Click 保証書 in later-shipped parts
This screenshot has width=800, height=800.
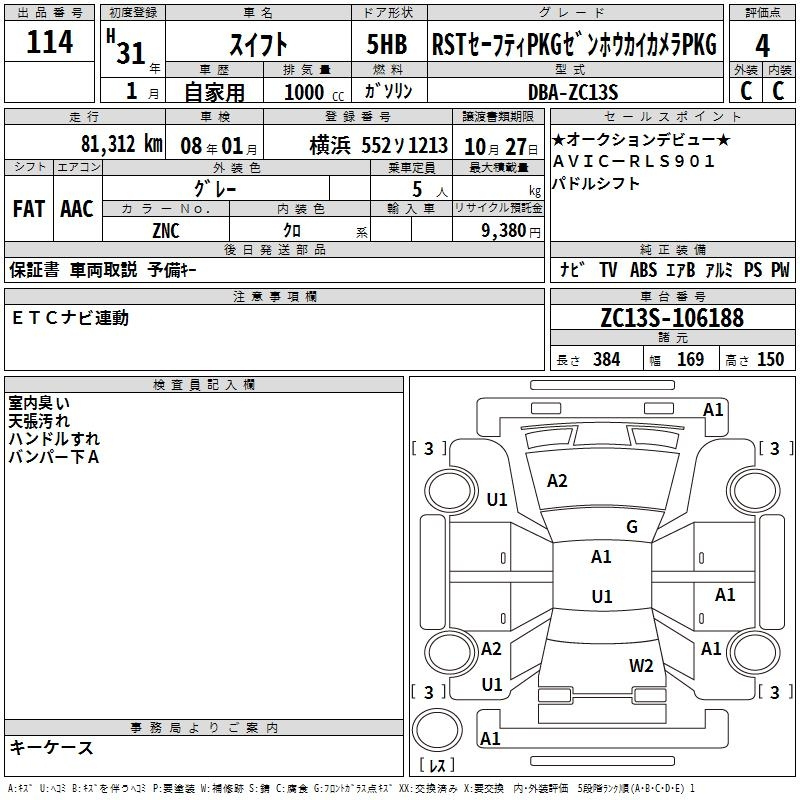34,269
